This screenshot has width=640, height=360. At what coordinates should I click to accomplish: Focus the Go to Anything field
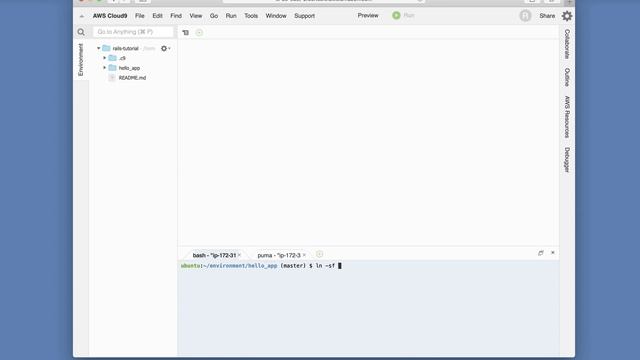pyautogui.click(x=133, y=32)
